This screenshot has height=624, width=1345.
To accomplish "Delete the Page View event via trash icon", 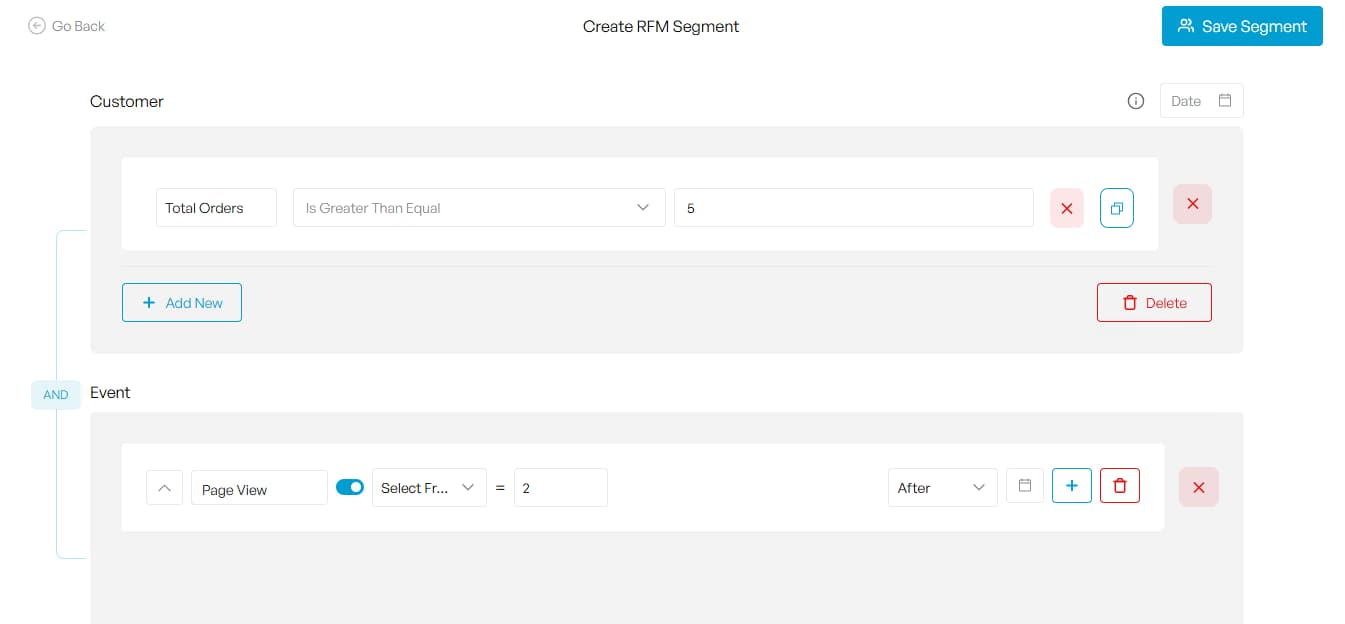I will click(1119, 486).
